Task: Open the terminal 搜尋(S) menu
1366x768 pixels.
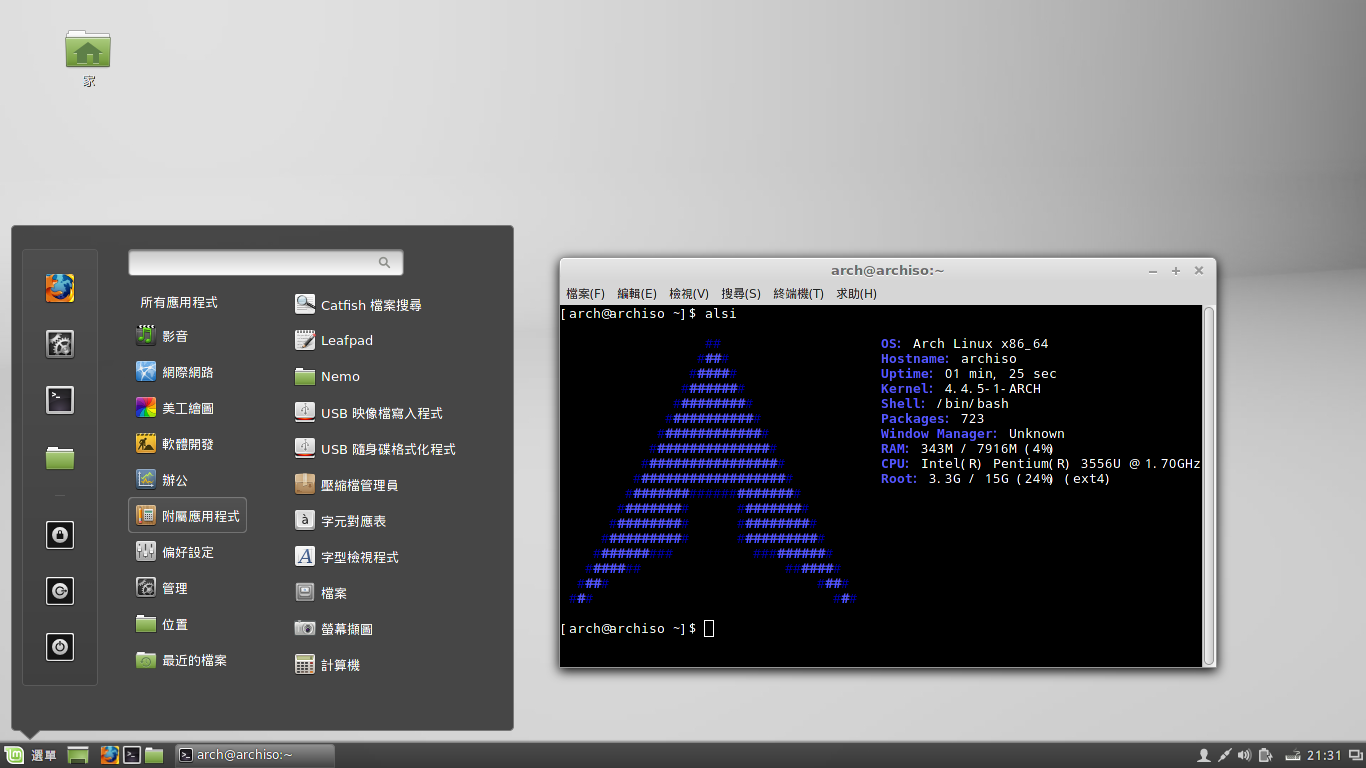Action: [741, 293]
